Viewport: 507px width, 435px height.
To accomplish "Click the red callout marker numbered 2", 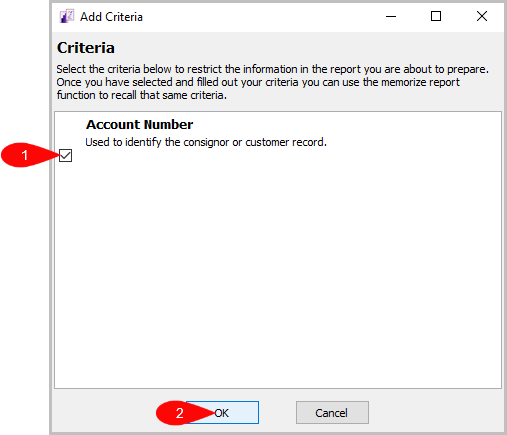I will point(180,413).
